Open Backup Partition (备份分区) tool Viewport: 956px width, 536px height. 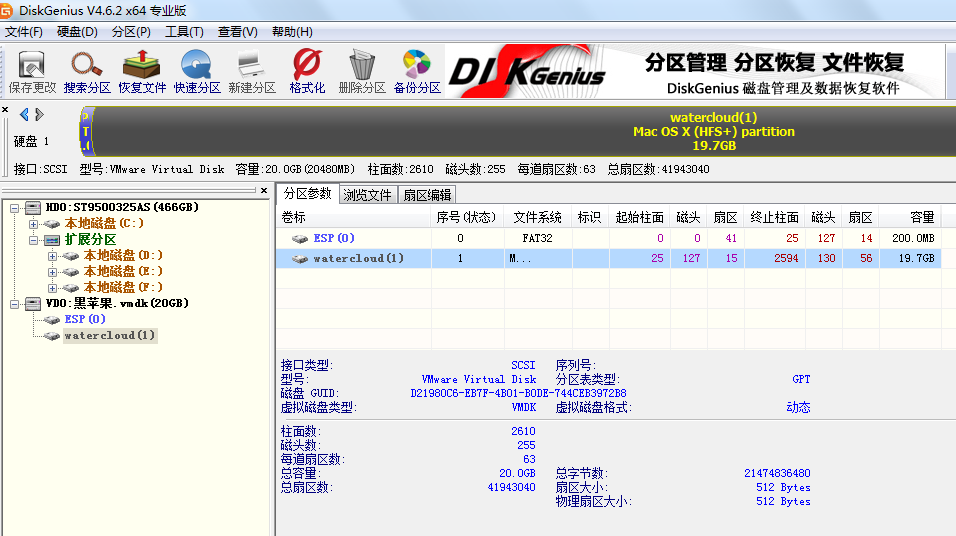click(417, 72)
